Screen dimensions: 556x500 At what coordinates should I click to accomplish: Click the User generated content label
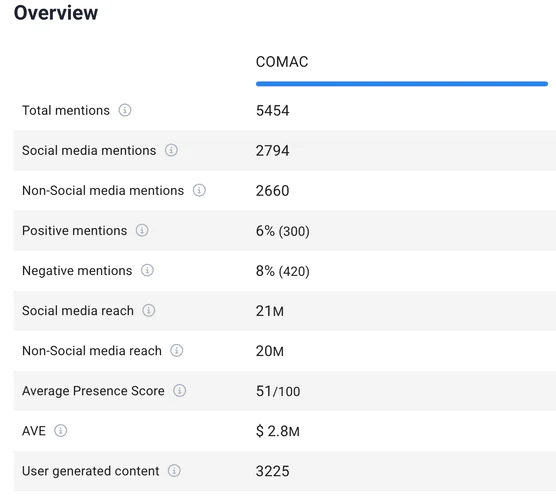point(90,471)
